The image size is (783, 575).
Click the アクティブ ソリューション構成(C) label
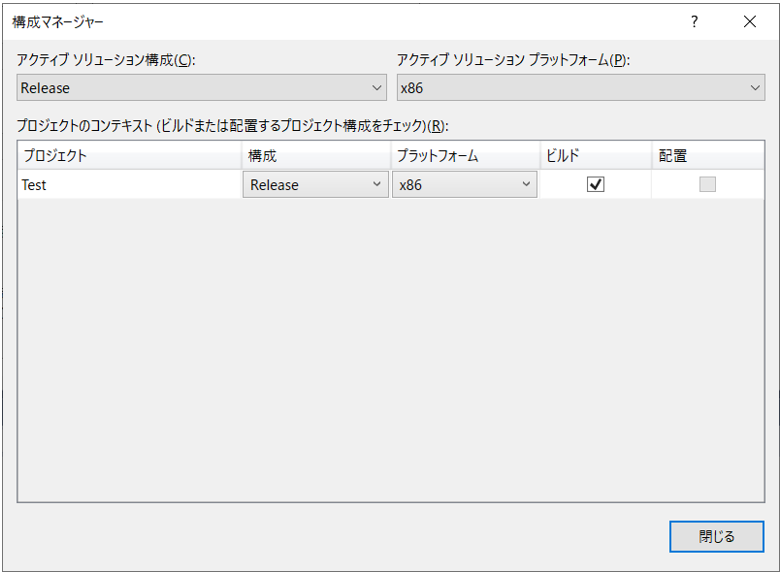106,60
